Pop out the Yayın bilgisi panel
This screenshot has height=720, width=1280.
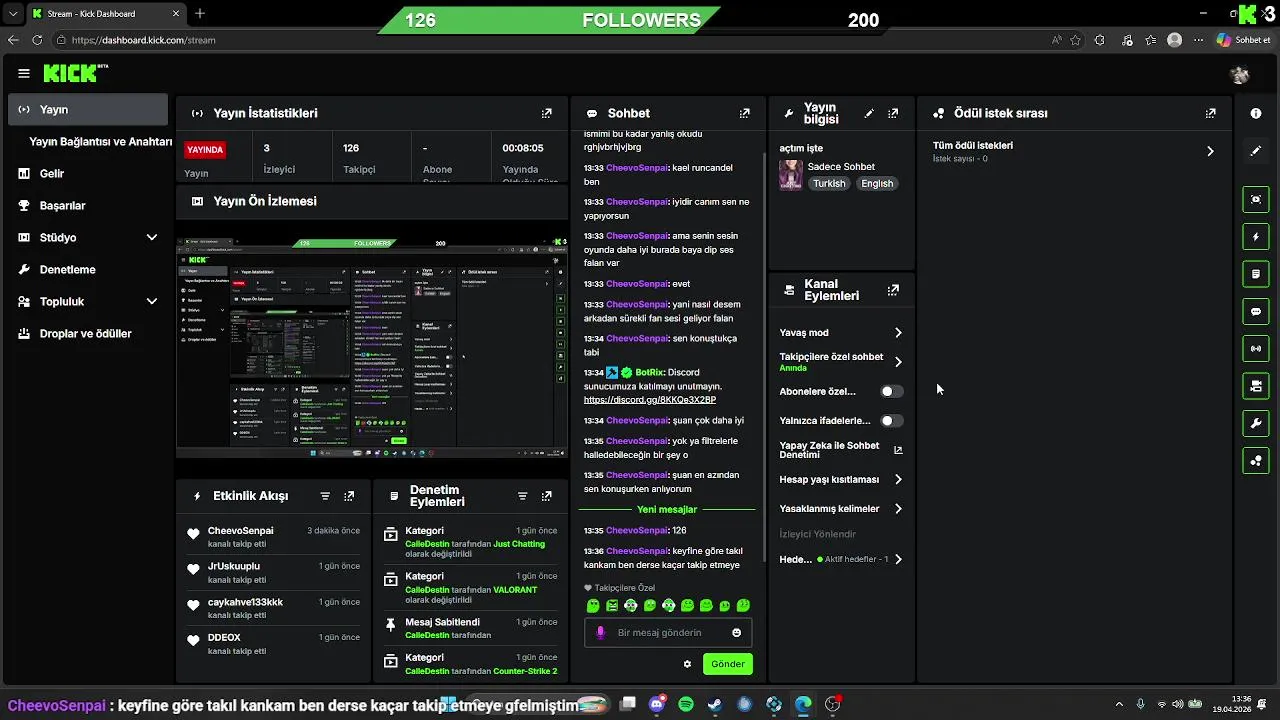pos(893,114)
